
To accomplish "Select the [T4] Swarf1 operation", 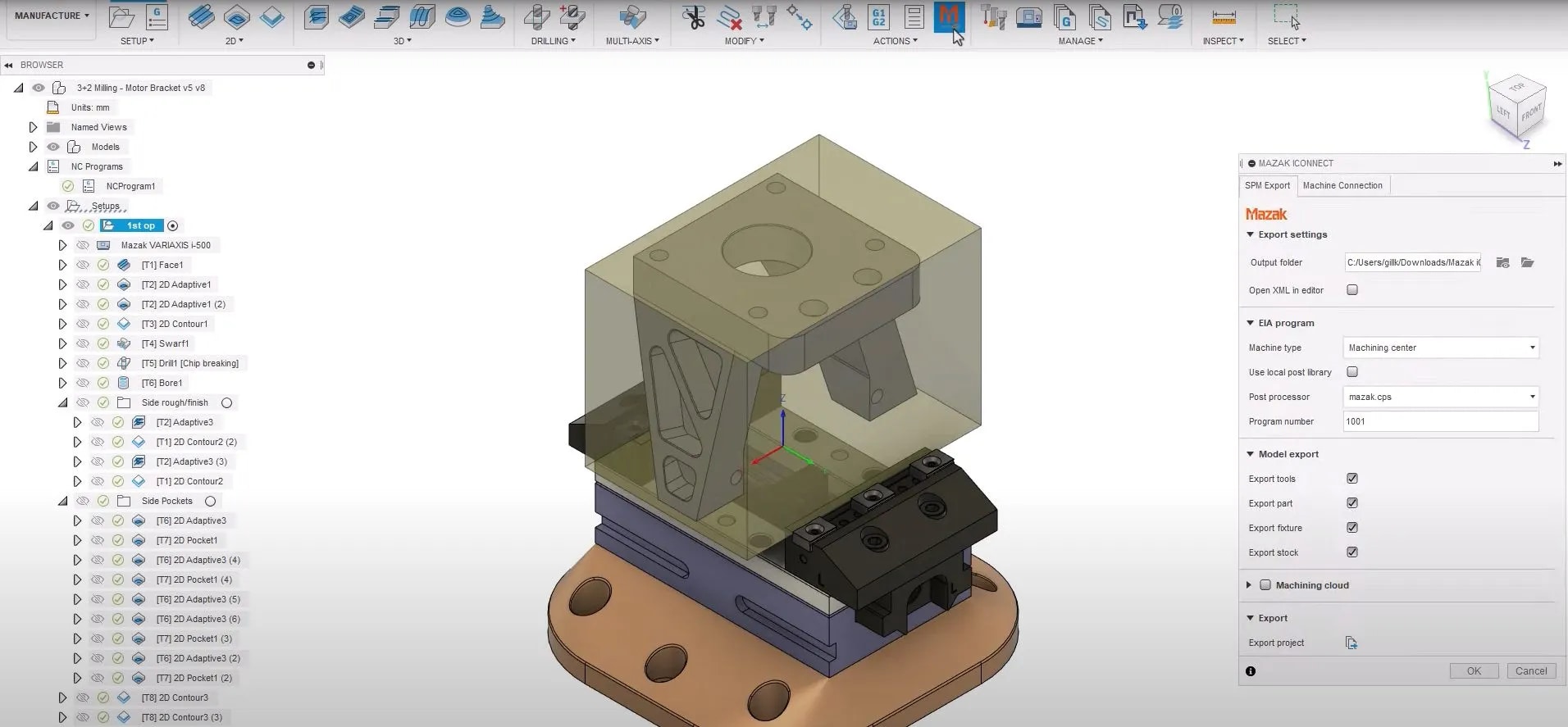I will pyautogui.click(x=165, y=343).
